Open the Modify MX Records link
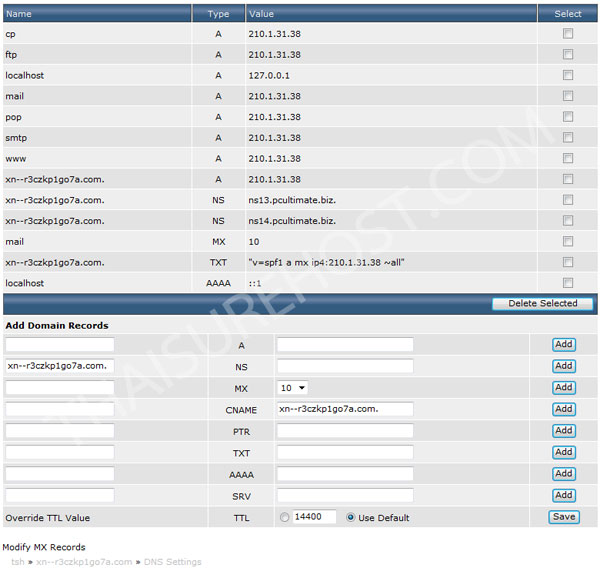Viewport: 600px width, 568px height. coord(43,547)
